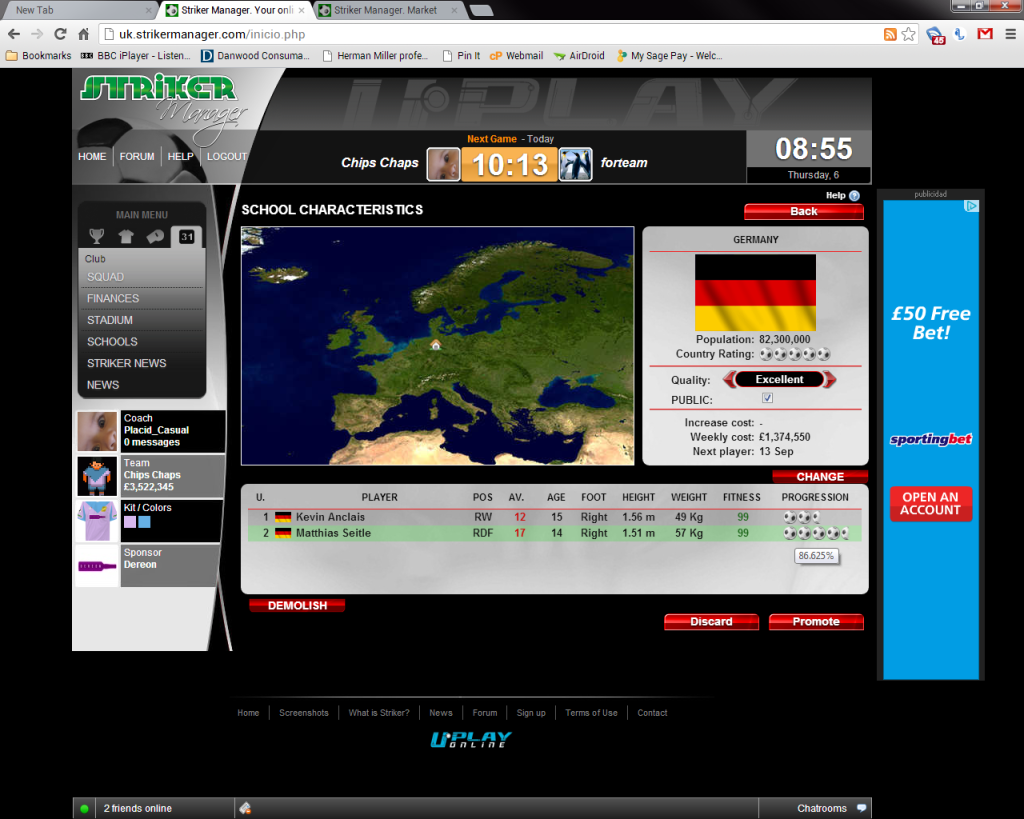The height and width of the screenshot is (819, 1024).
Task: Click the Promote button
Action: pos(815,622)
